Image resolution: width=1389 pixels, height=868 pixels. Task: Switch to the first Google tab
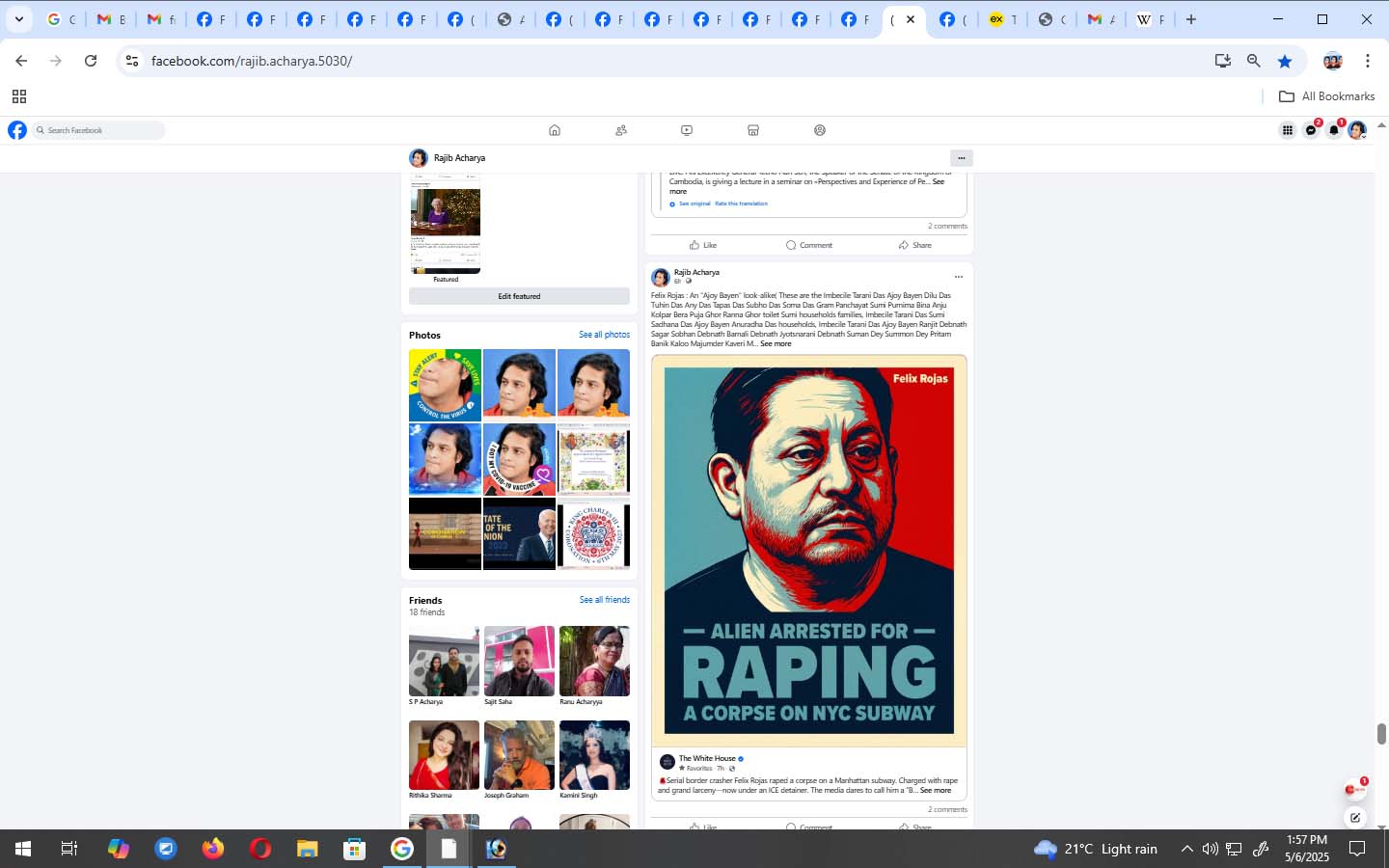pyautogui.click(x=60, y=19)
